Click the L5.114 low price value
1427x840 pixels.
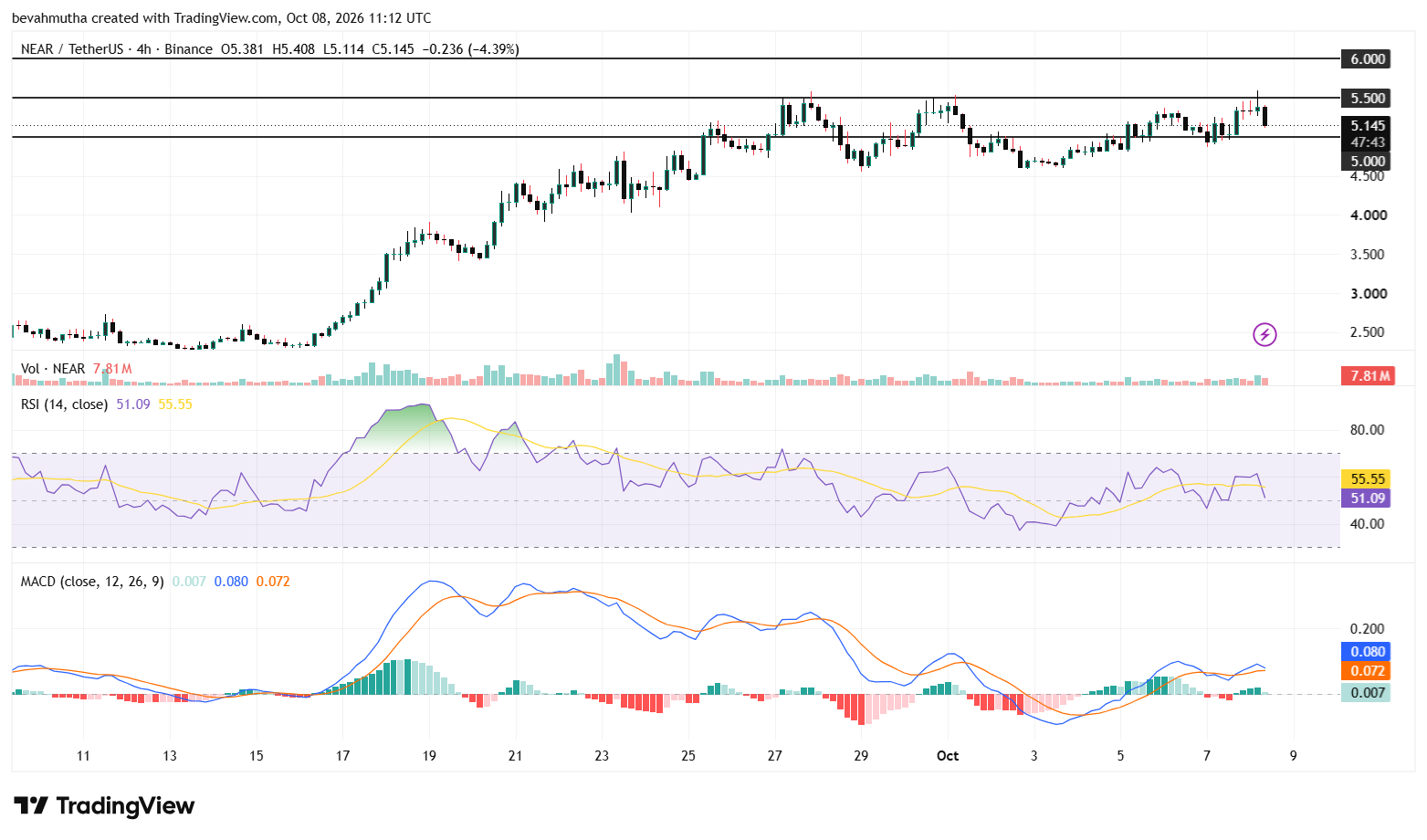click(x=343, y=49)
